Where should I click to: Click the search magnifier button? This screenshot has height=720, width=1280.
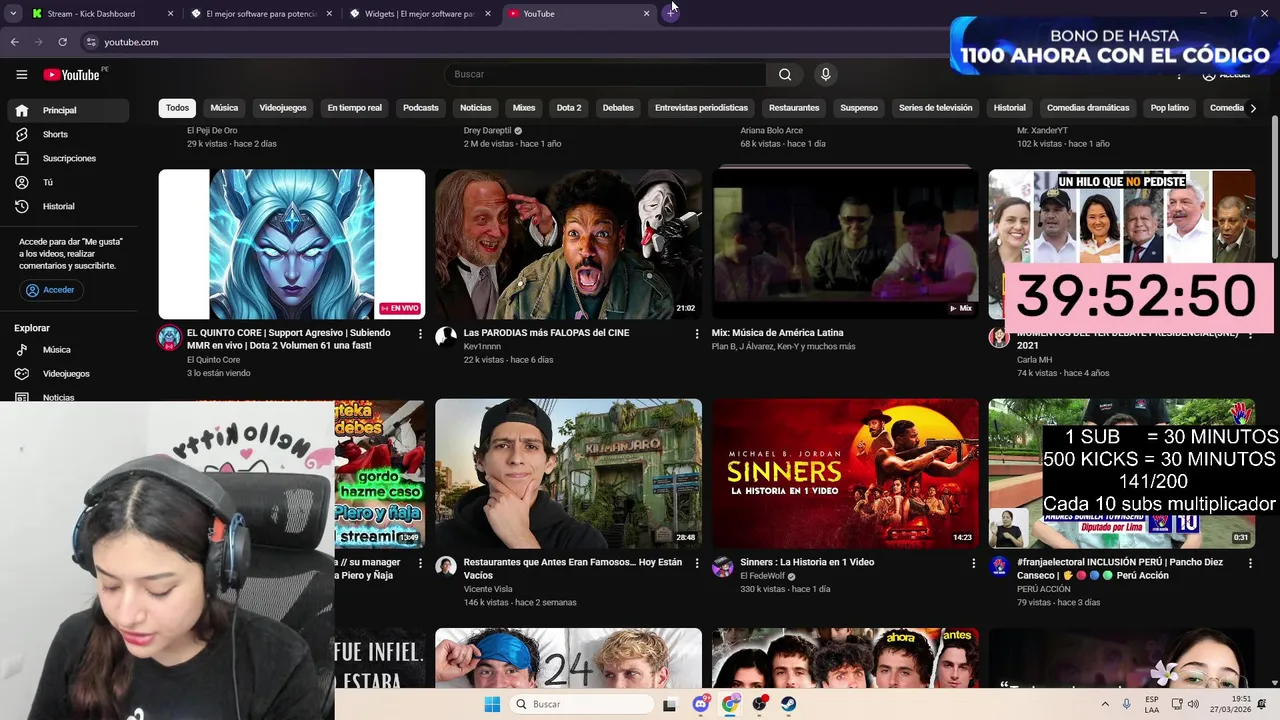click(x=785, y=74)
